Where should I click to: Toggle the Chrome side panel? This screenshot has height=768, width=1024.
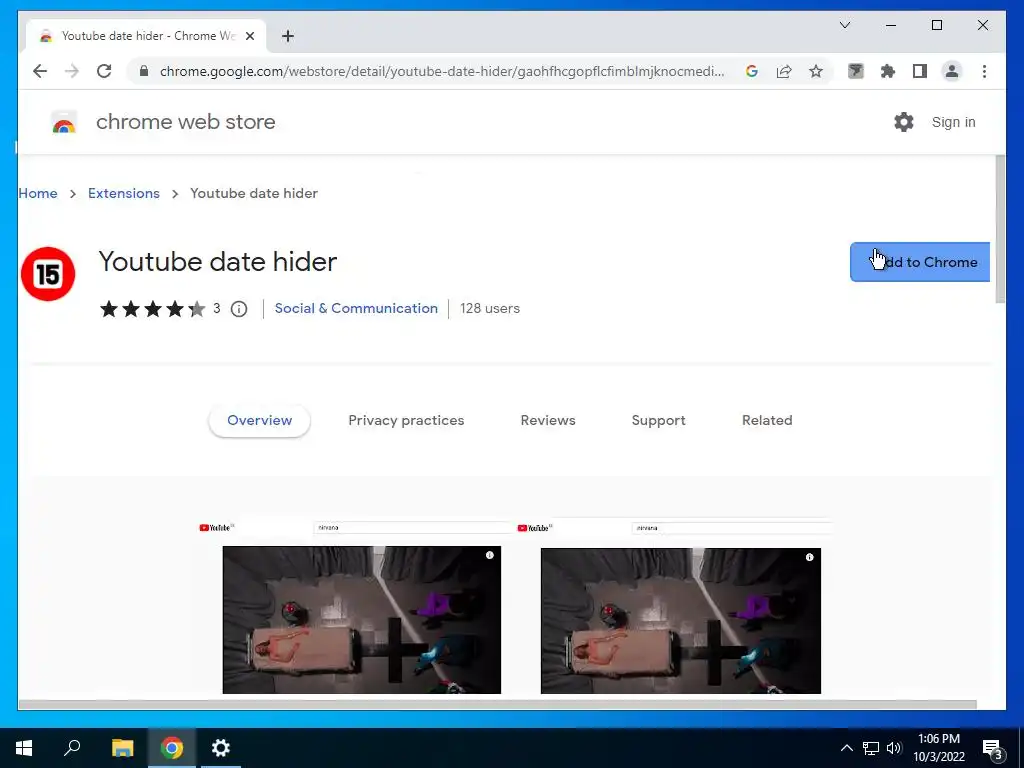[x=920, y=71]
